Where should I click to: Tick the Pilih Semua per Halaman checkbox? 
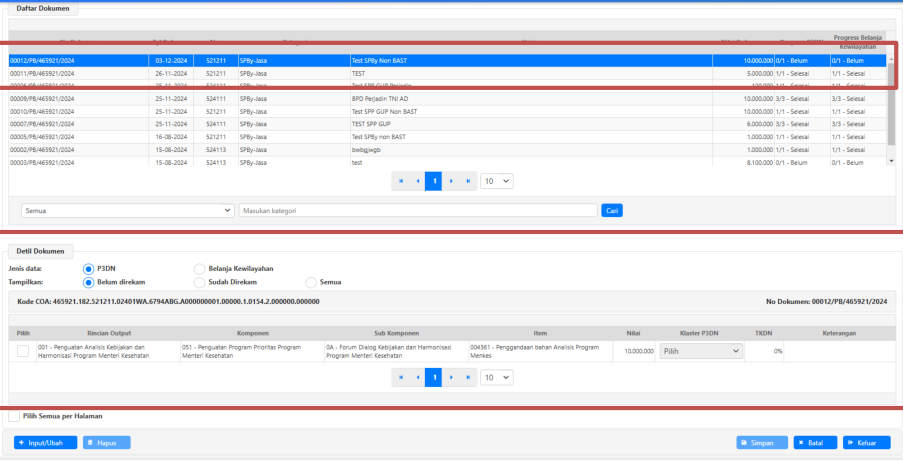[14, 416]
